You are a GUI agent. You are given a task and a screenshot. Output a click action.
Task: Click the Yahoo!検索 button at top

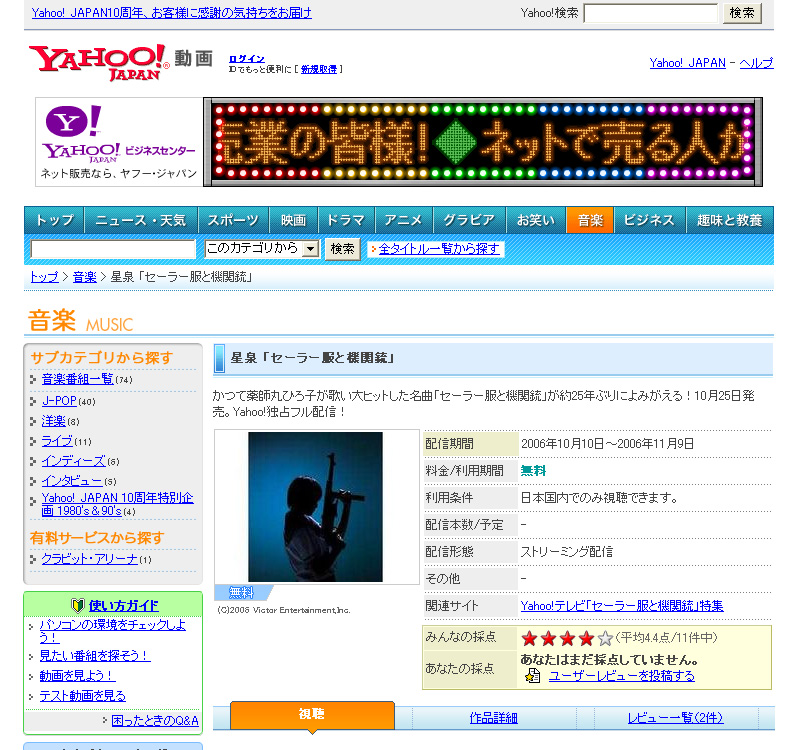coord(742,13)
